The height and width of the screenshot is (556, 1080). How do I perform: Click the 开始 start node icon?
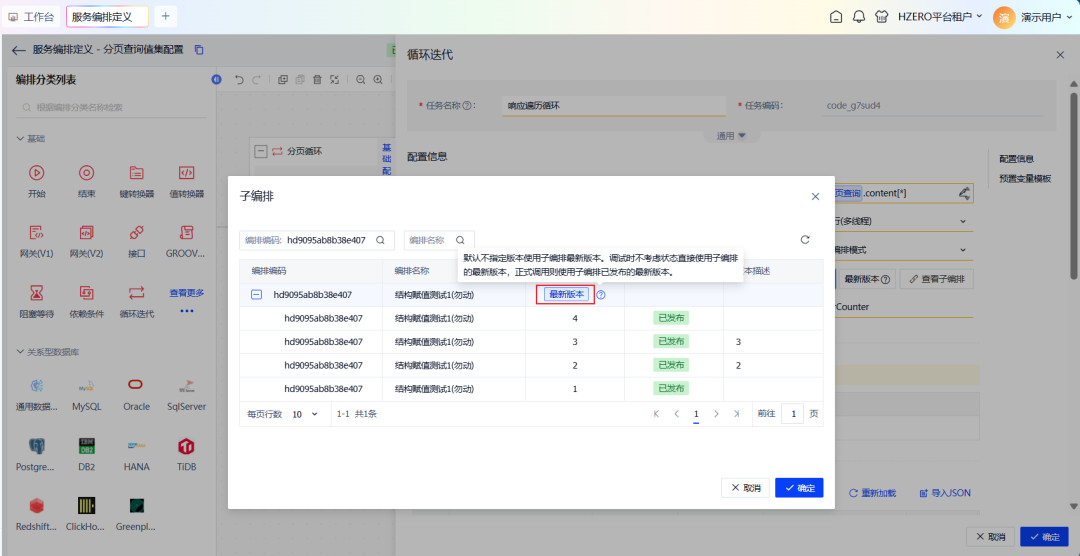pos(37,173)
